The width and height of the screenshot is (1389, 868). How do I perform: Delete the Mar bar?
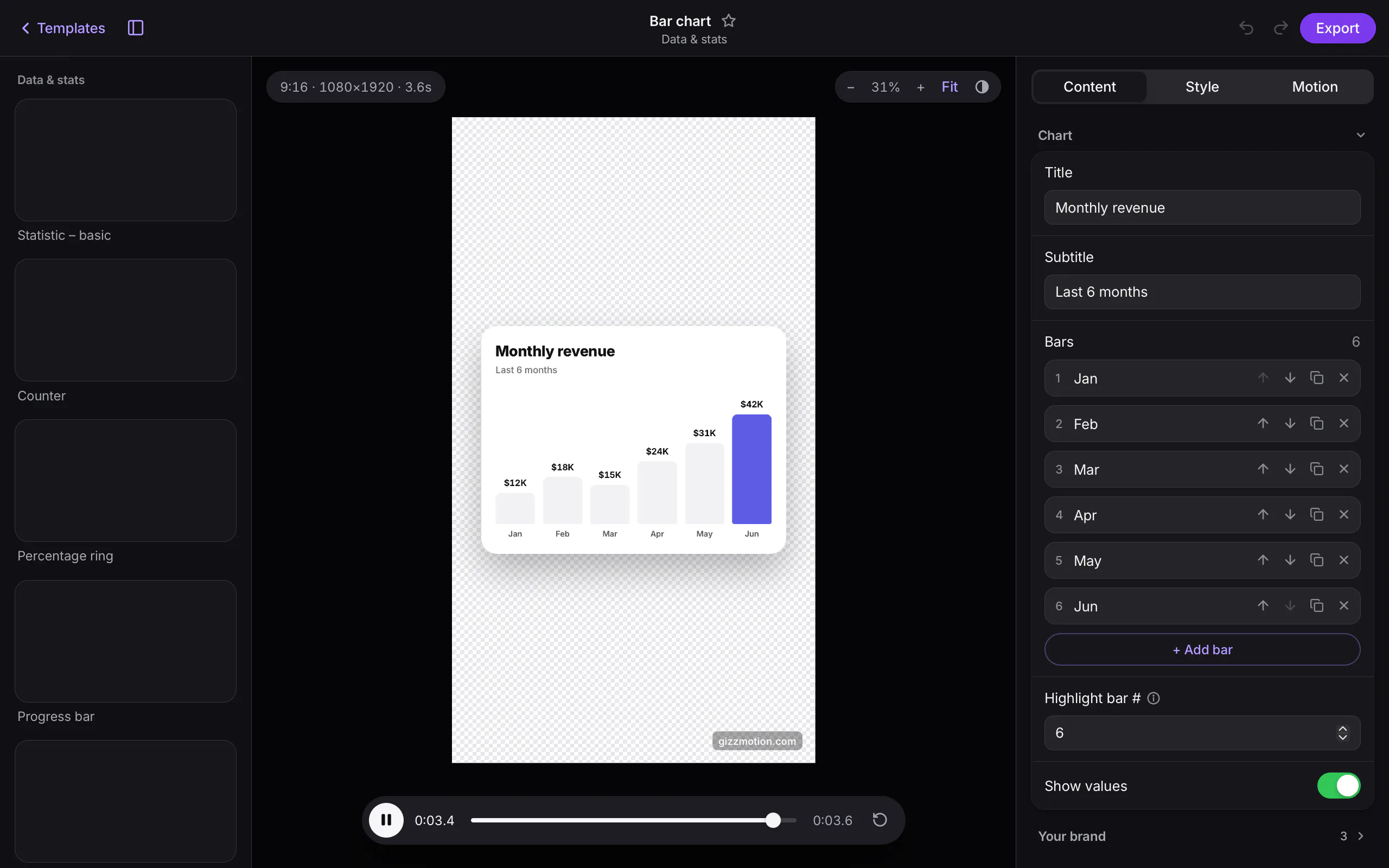click(x=1343, y=469)
